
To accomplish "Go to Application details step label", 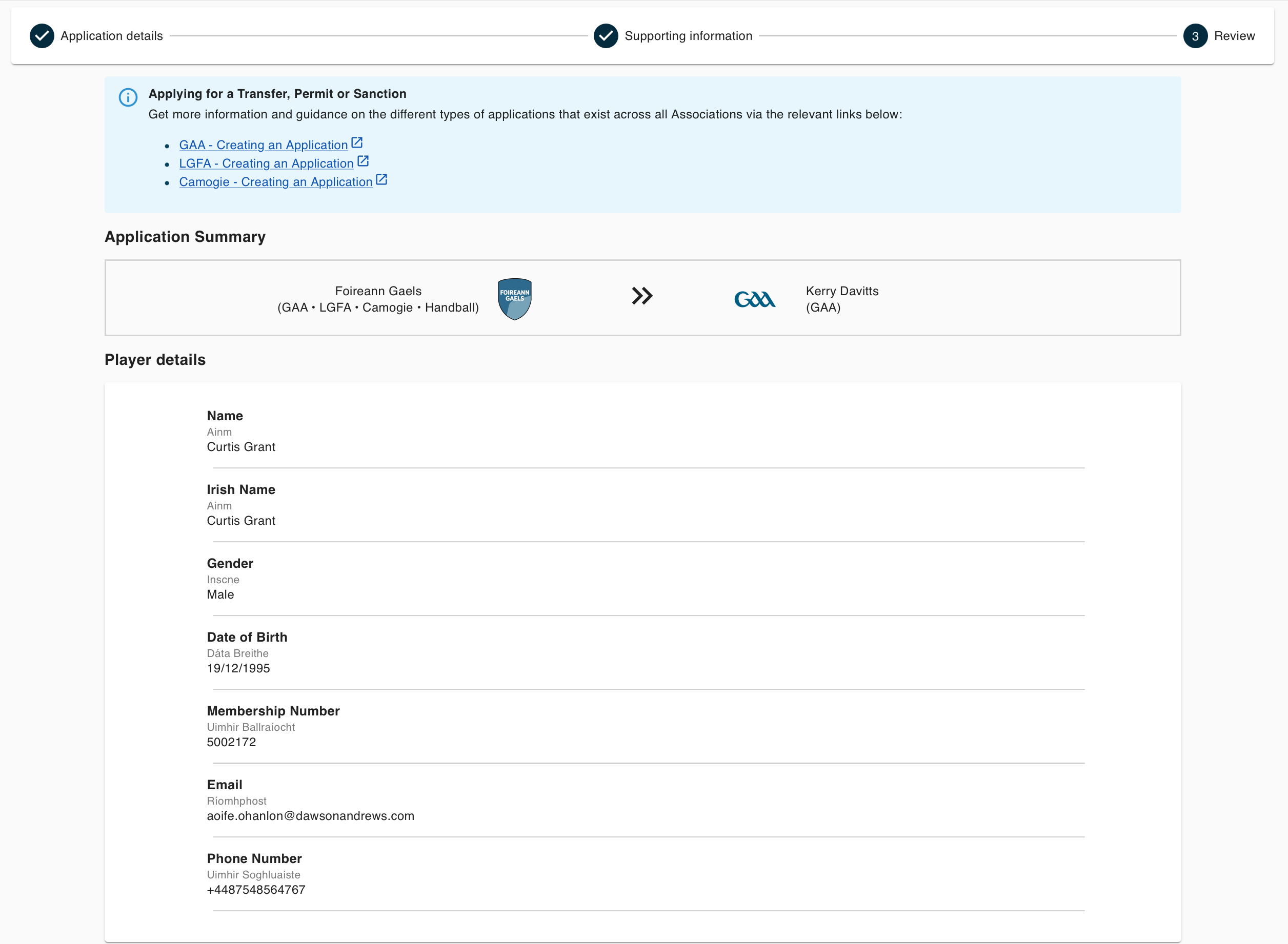I will (x=112, y=36).
